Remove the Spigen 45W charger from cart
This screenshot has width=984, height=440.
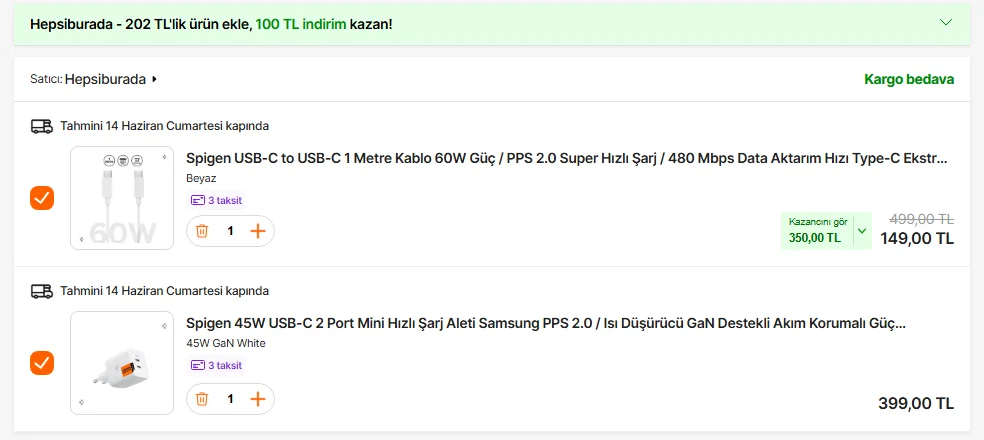202,399
